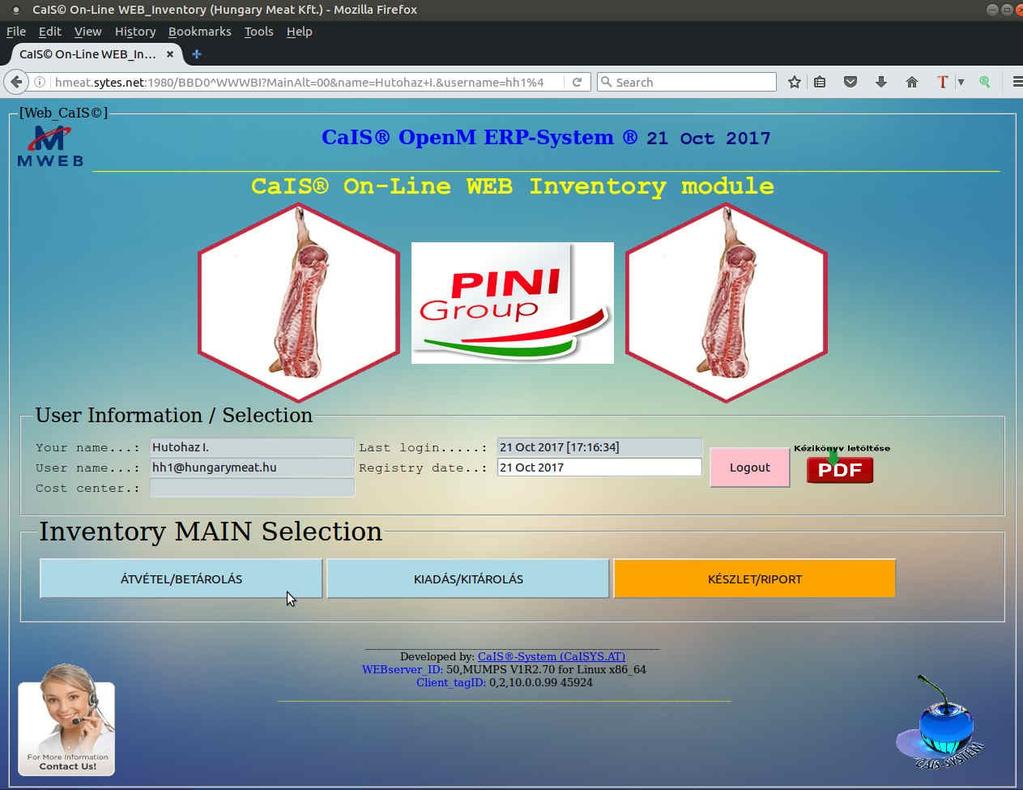Select the CaIS On-Line WEB_In... browser tab
1023x790 pixels.
tap(88, 54)
